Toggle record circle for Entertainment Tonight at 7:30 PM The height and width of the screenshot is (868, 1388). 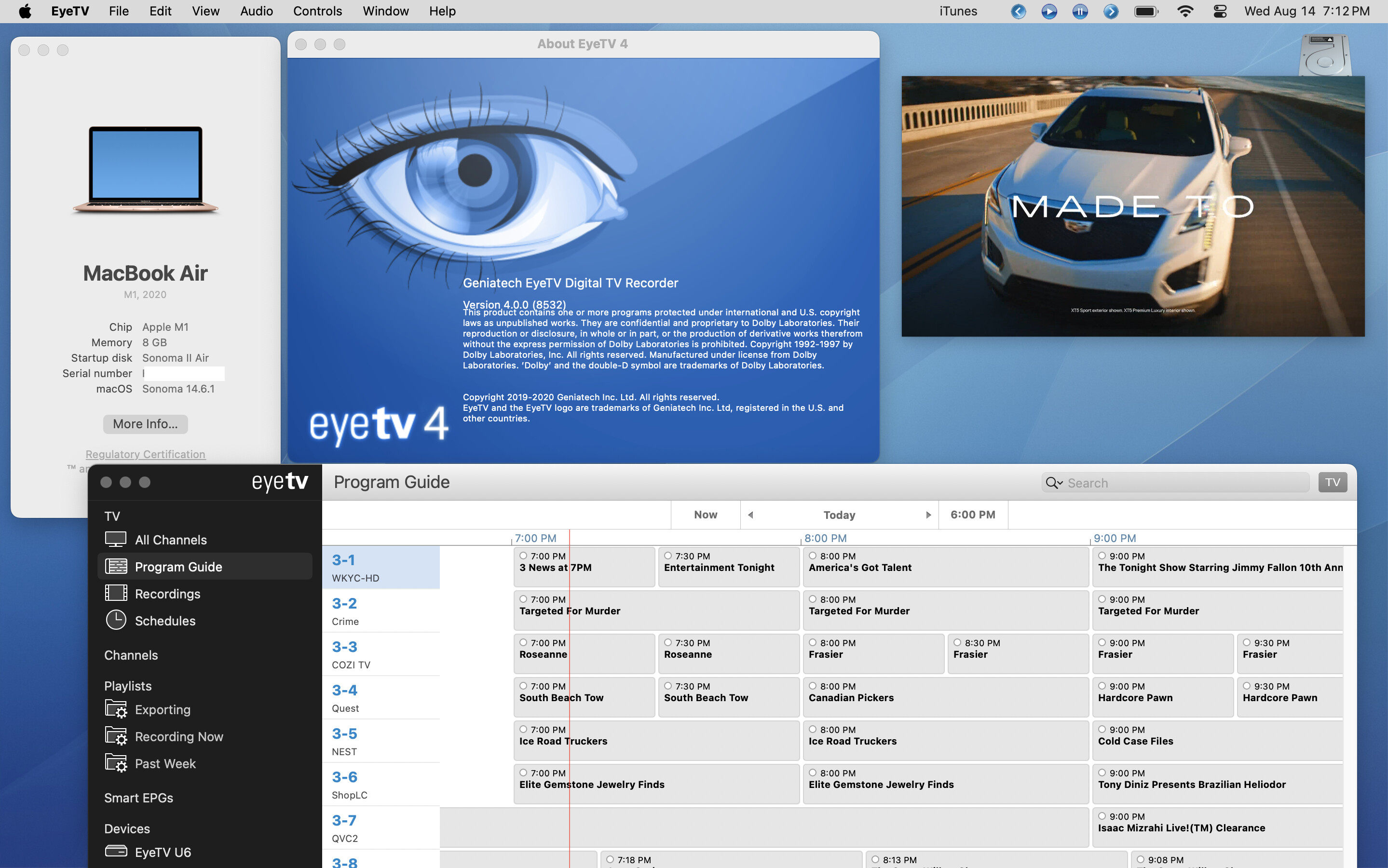click(667, 556)
